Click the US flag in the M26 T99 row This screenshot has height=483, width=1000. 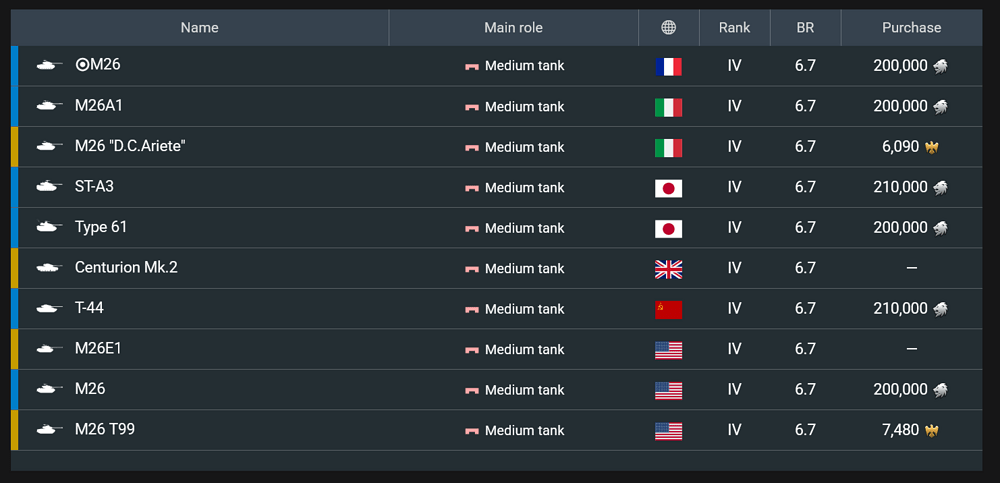[668, 431]
